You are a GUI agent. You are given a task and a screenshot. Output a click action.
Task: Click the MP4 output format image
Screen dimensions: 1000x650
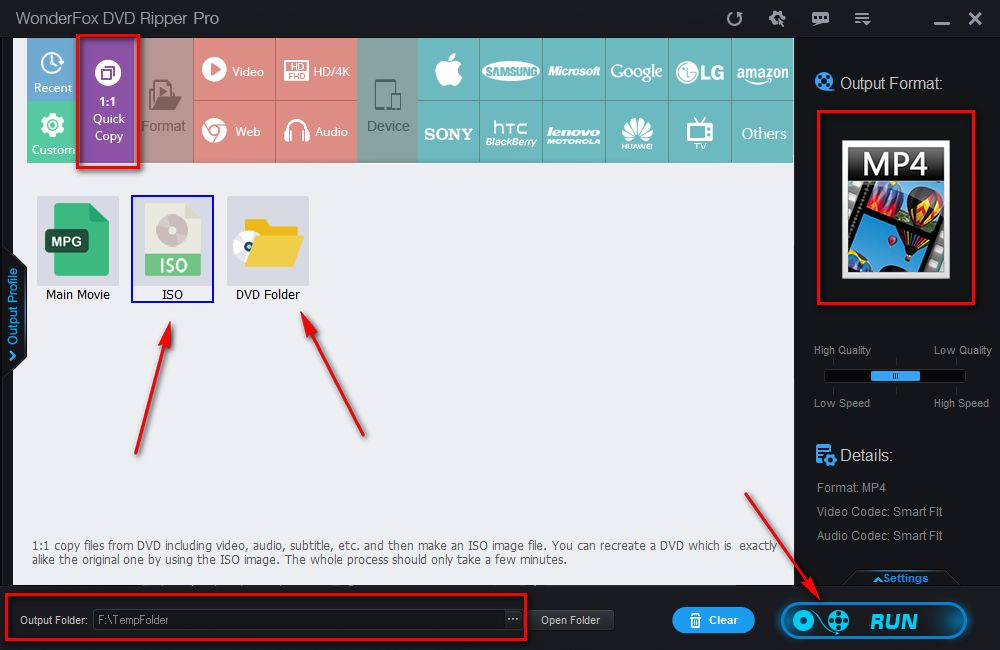[895, 209]
